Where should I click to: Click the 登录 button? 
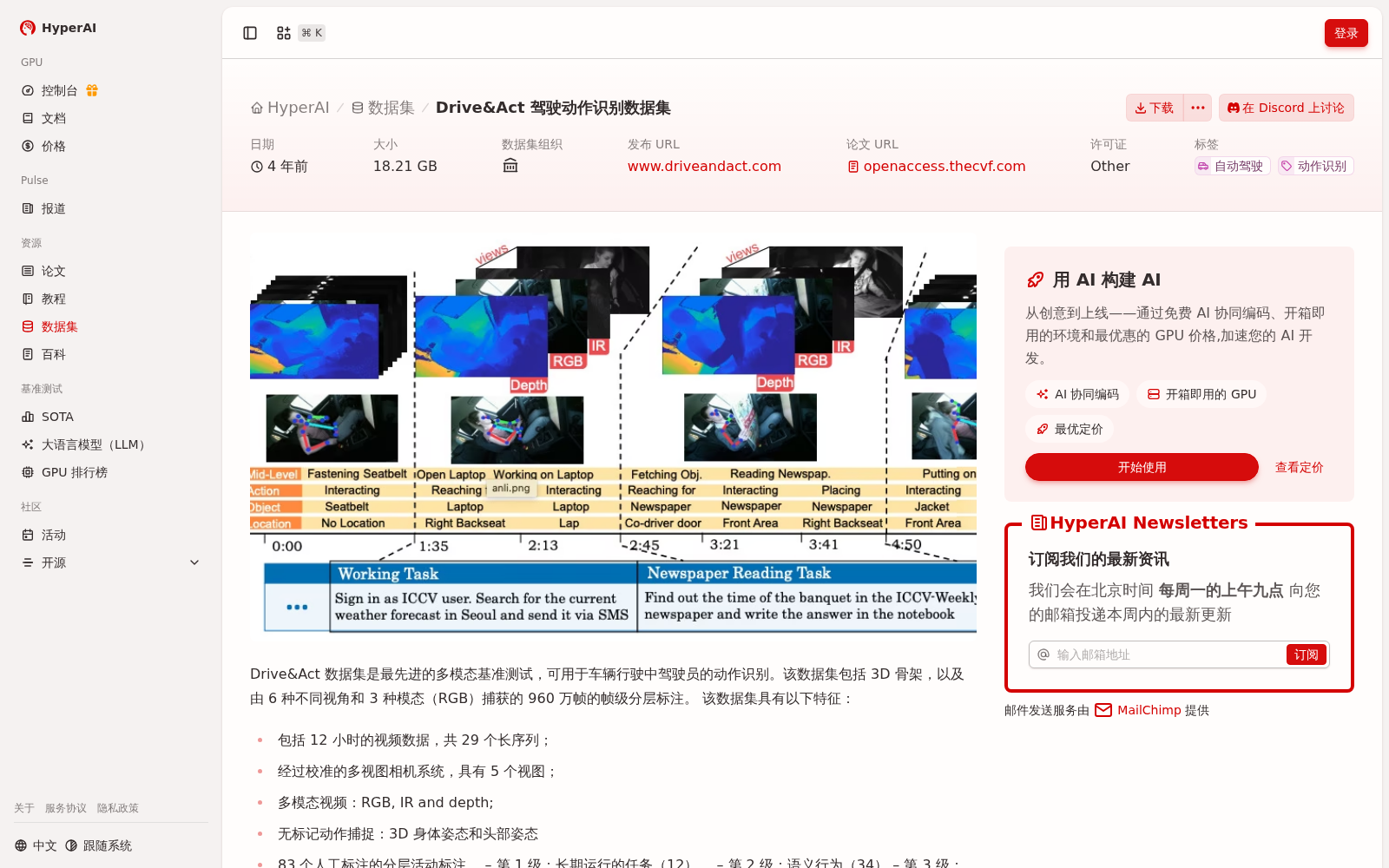[x=1346, y=33]
